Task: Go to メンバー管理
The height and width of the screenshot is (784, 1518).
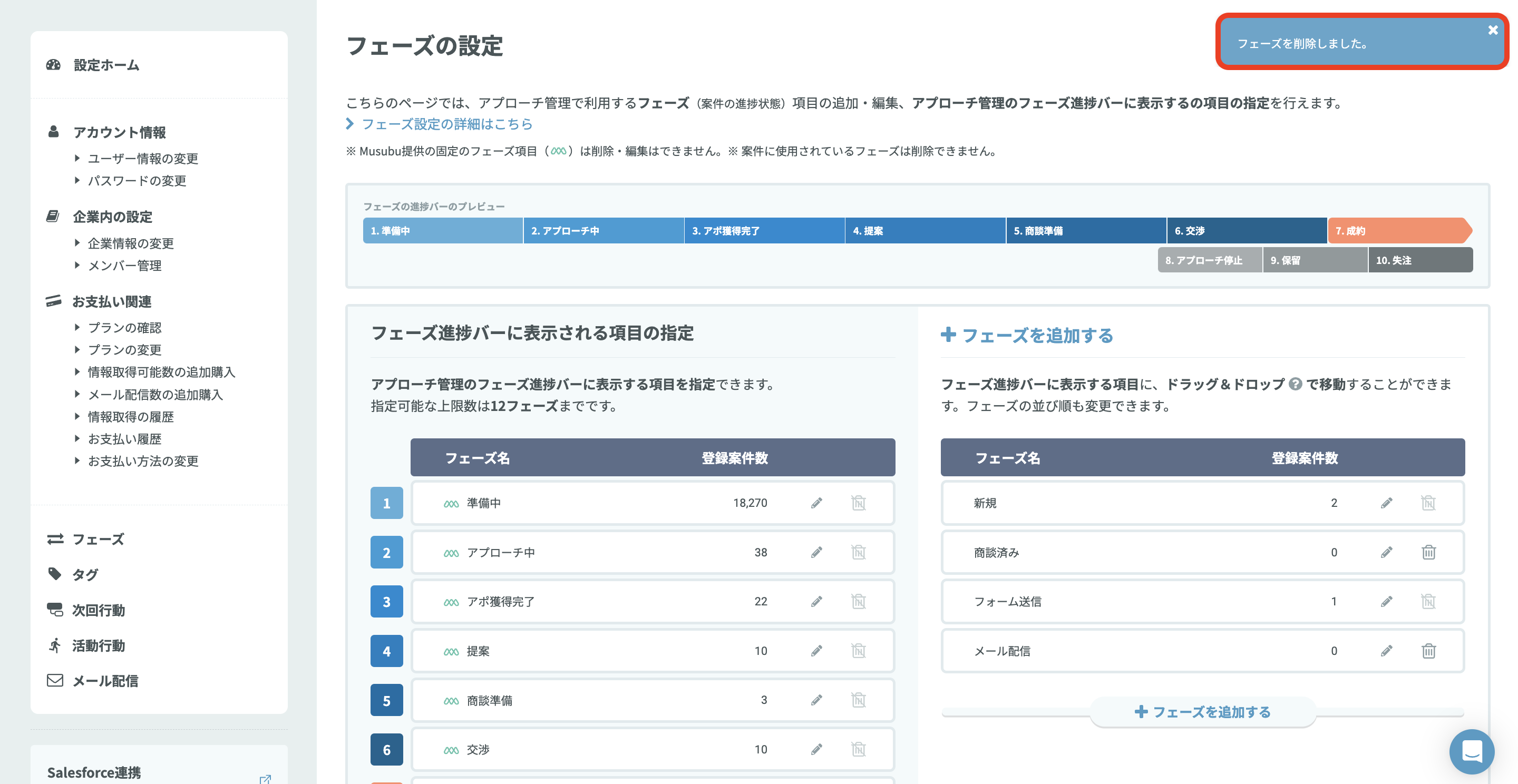Action: point(124,266)
